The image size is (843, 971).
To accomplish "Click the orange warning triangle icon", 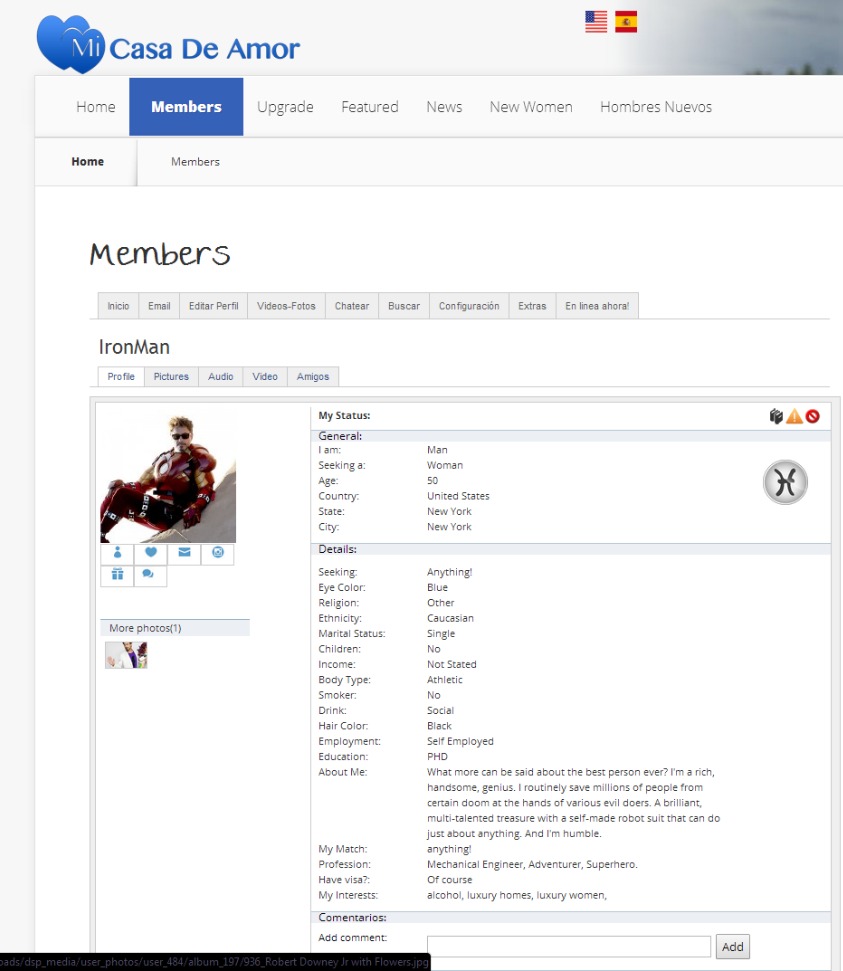I will point(794,416).
